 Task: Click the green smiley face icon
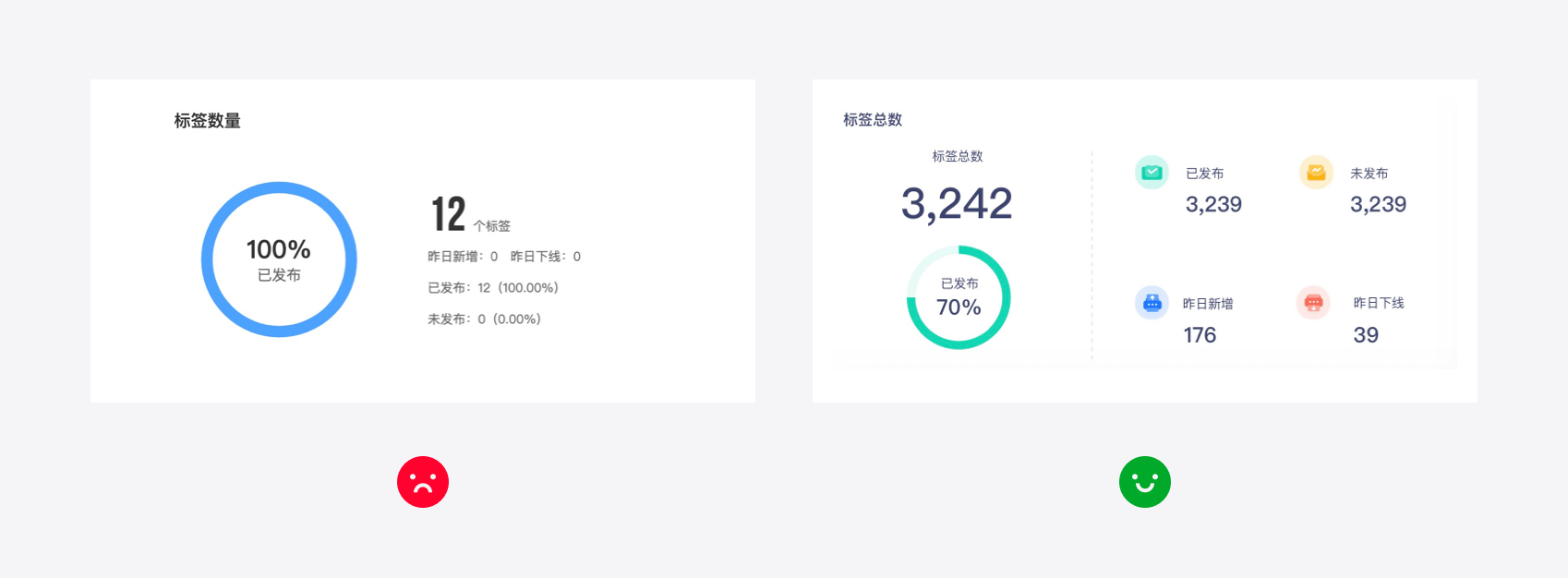coord(1145,482)
